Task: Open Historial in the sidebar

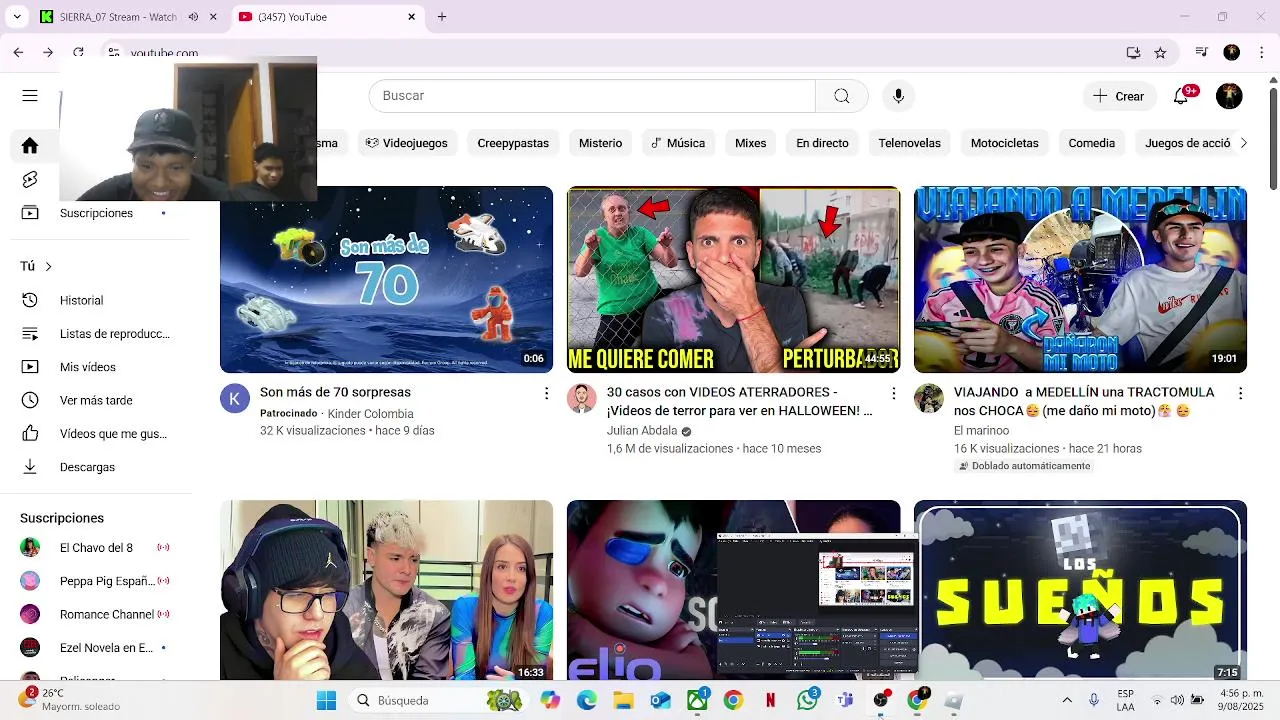Action: click(x=81, y=300)
